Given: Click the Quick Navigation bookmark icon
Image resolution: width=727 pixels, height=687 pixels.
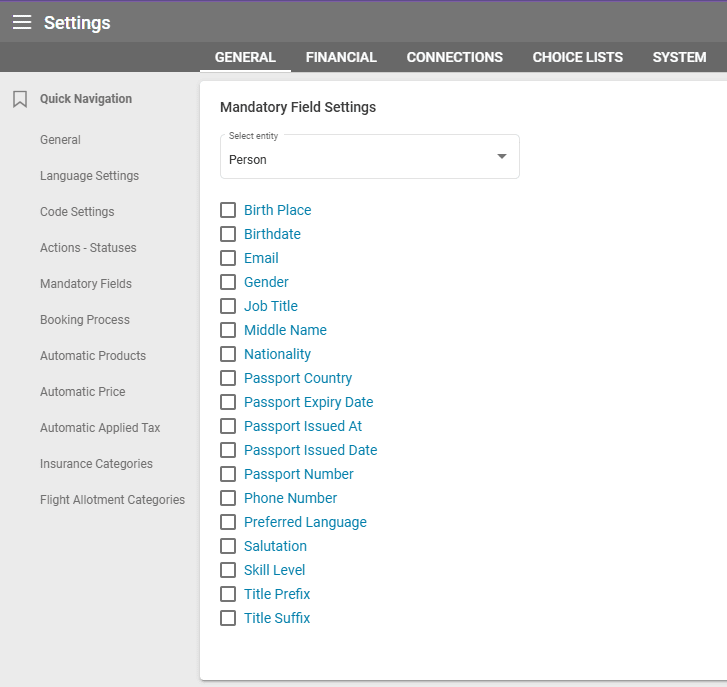Looking at the screenshot, I should [20, 99].
